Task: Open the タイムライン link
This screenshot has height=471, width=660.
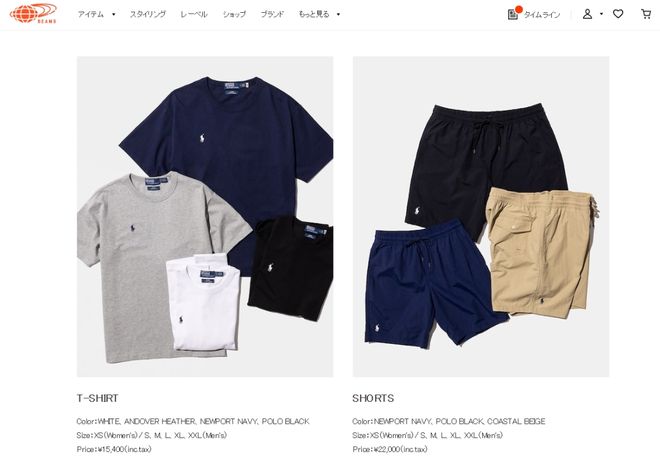Action: click(542, 15)
